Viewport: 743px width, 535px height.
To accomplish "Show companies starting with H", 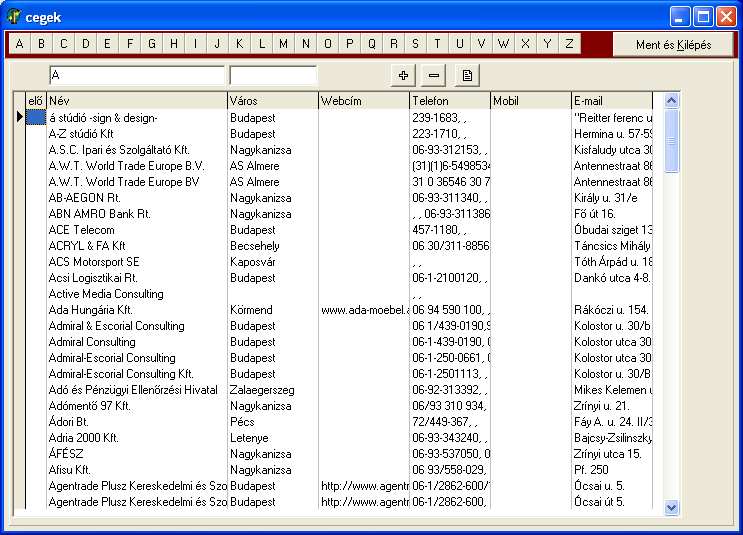I will 174,44.
